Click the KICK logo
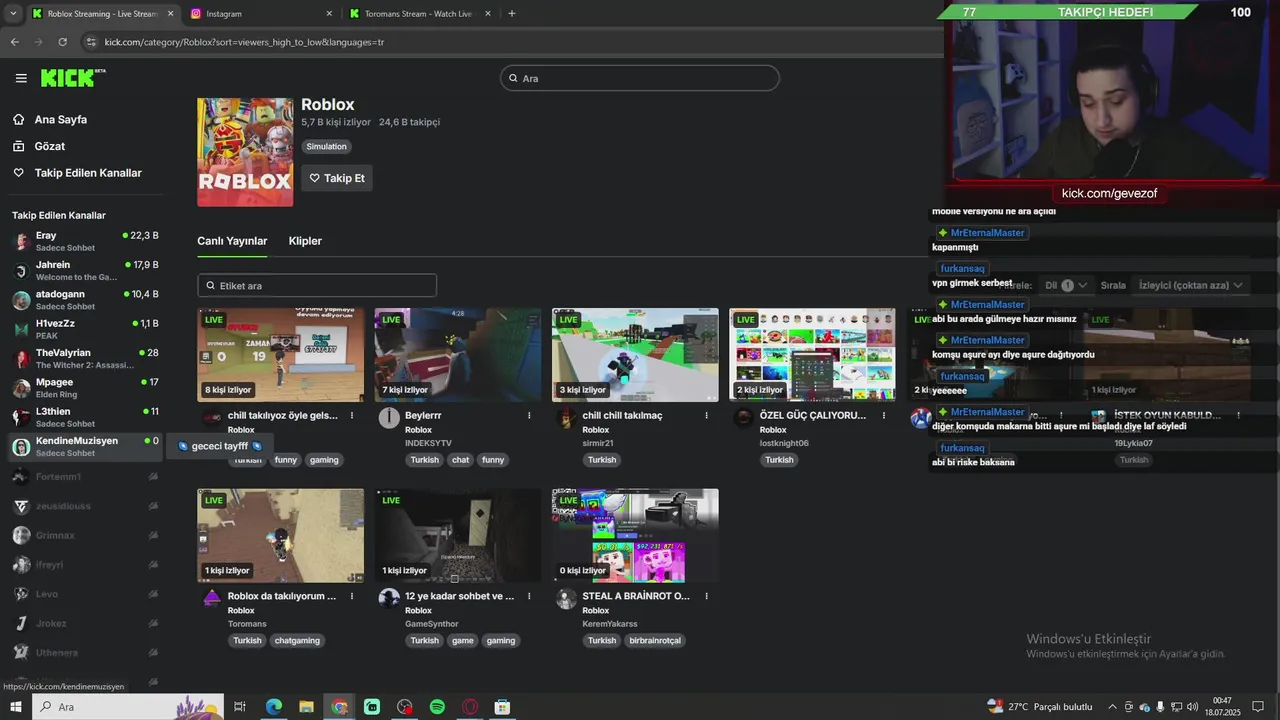 [73, 78]
